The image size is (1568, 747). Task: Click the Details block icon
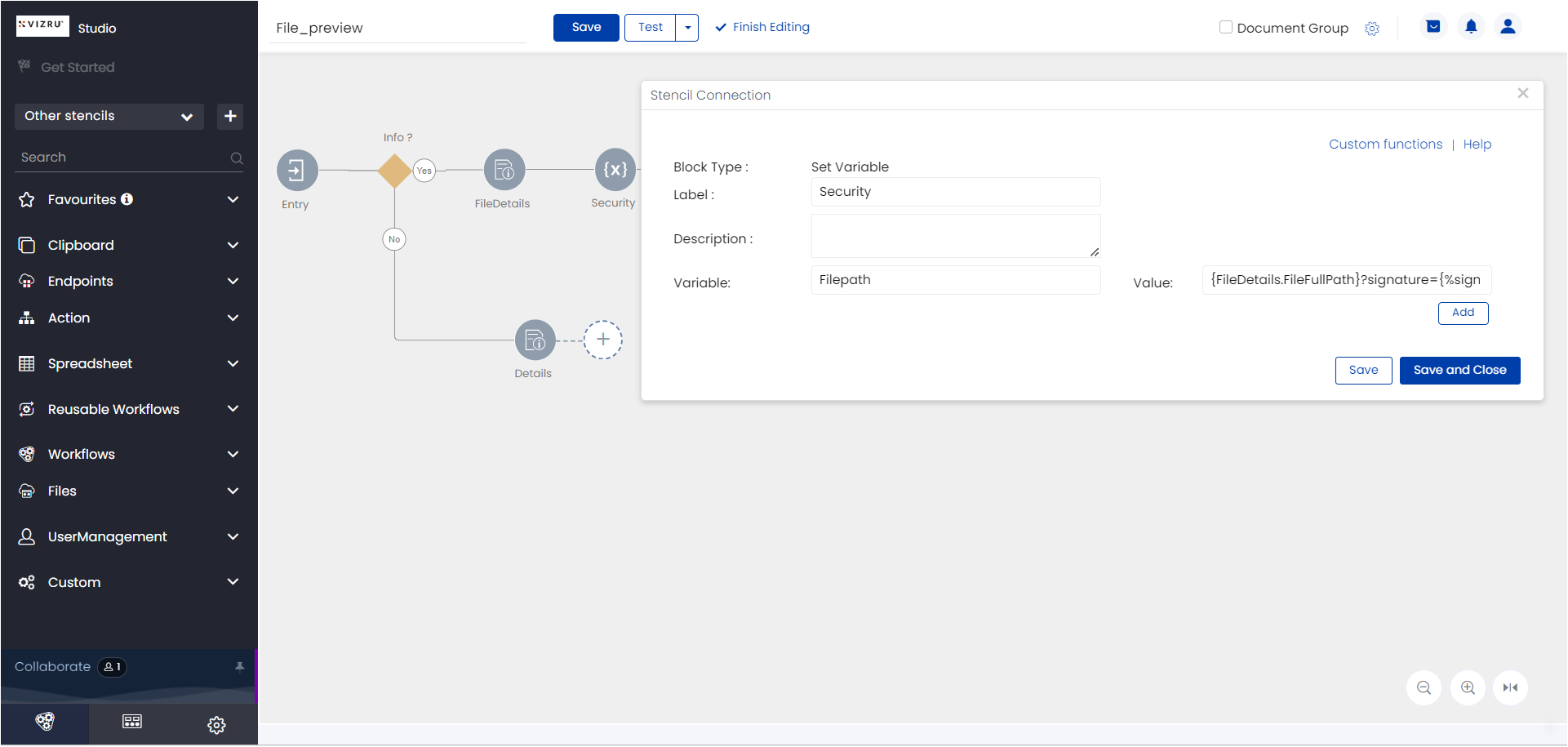tap(535, 340)
